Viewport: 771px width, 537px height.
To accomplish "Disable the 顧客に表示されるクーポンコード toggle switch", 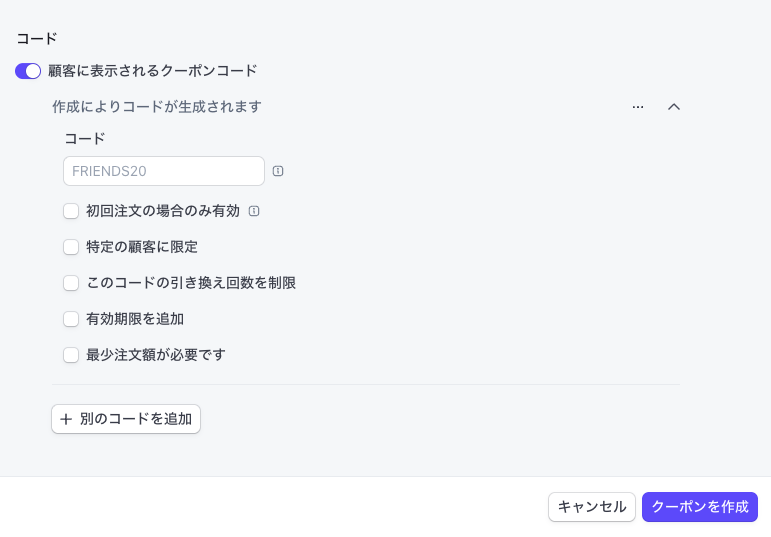I will pyautogui.click(x=28, y=71).
